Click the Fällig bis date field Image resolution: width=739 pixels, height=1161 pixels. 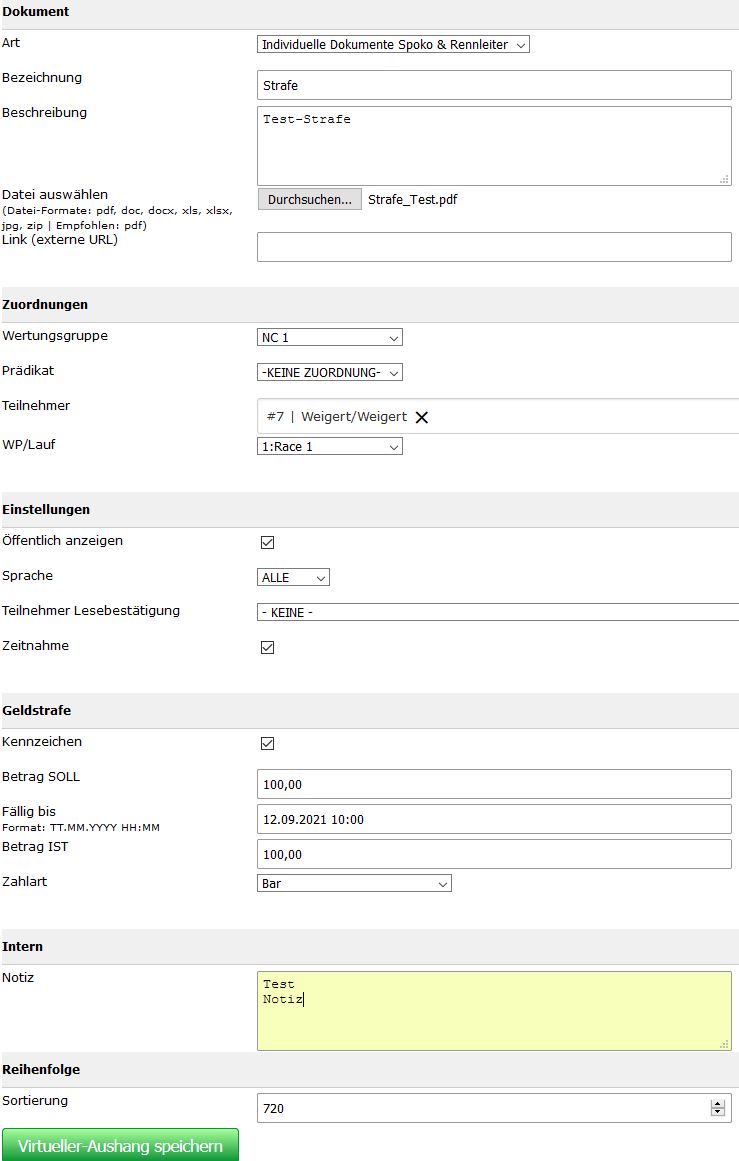point(494,819)
